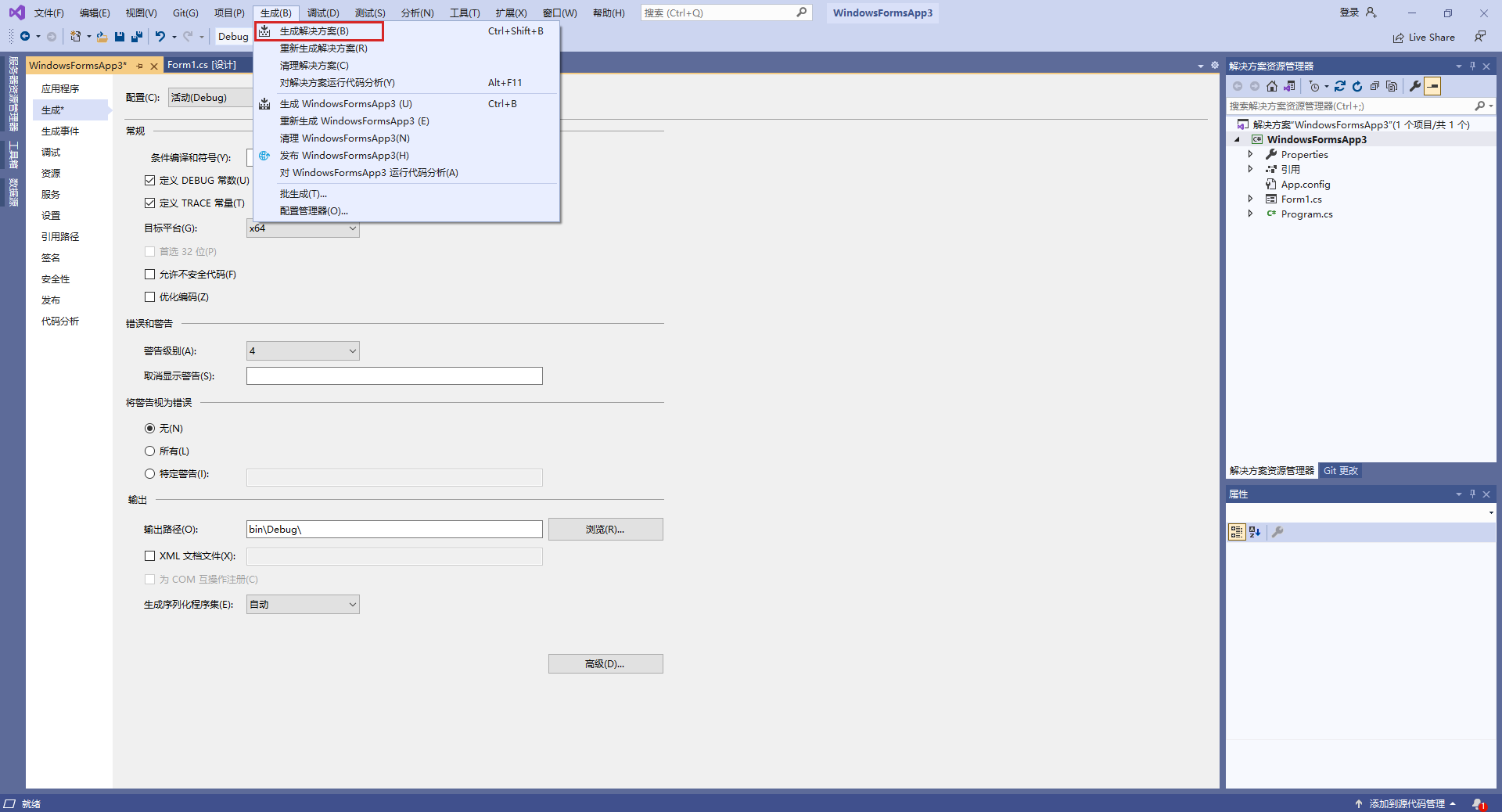Open the 引用路径 settings page
This screenshot has height=812, width=1502.
(x=60, y=237)
